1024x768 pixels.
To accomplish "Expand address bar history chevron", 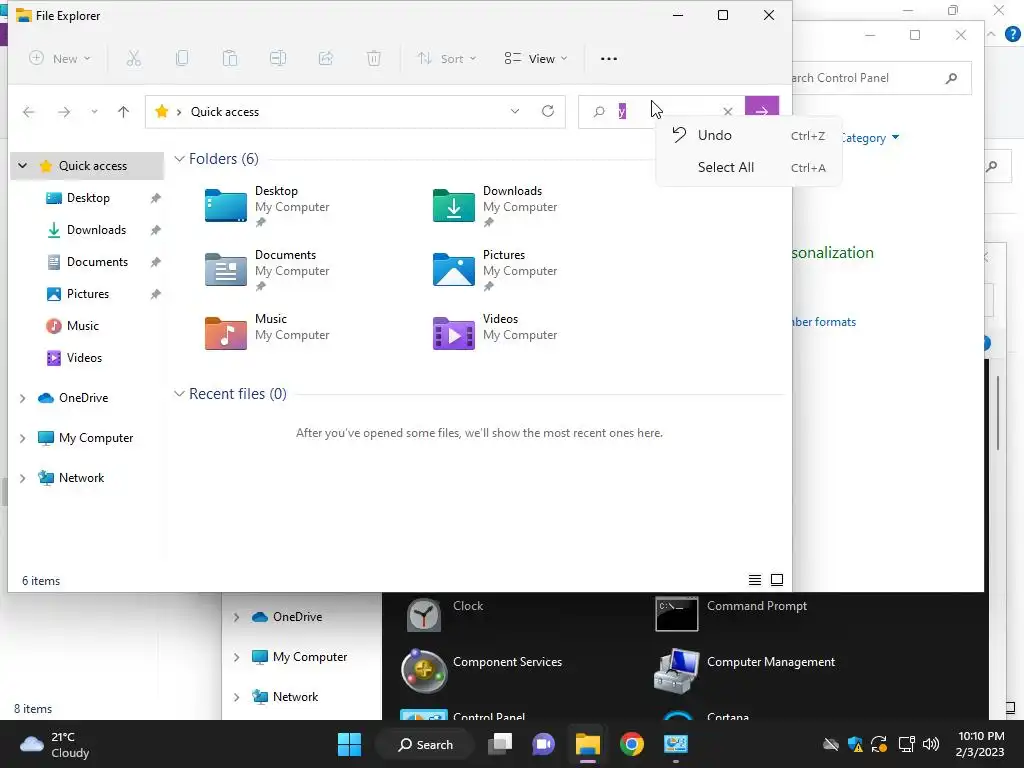I will (x=515, y=111).
